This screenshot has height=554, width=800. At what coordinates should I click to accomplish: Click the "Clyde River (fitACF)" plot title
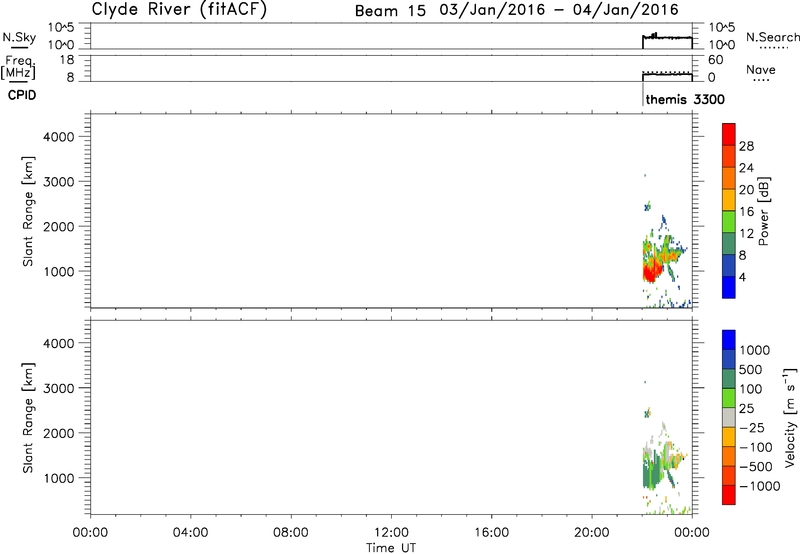click(x=179, y=9)
